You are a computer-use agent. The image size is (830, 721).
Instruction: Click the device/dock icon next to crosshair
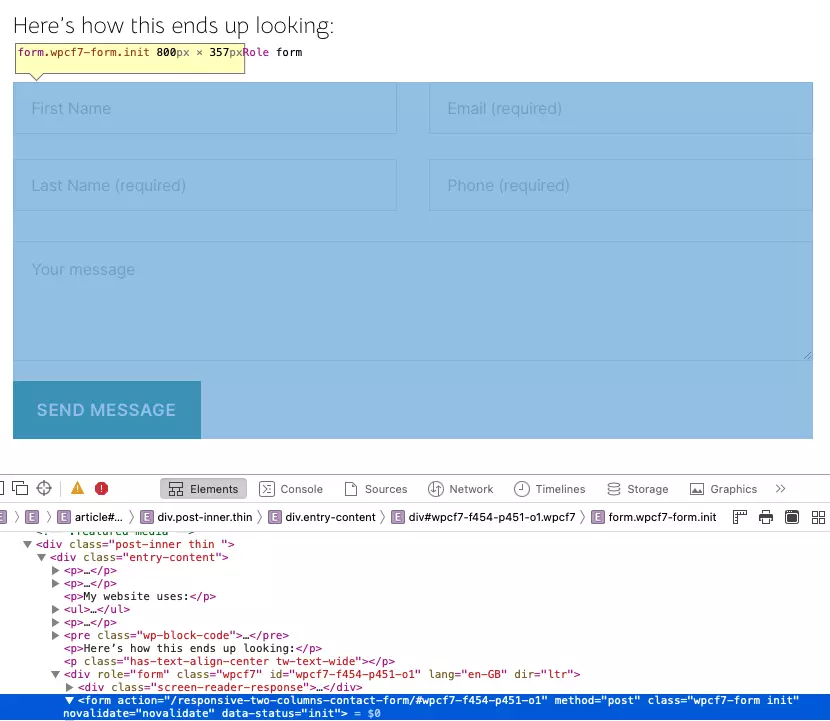coord(20,489)
